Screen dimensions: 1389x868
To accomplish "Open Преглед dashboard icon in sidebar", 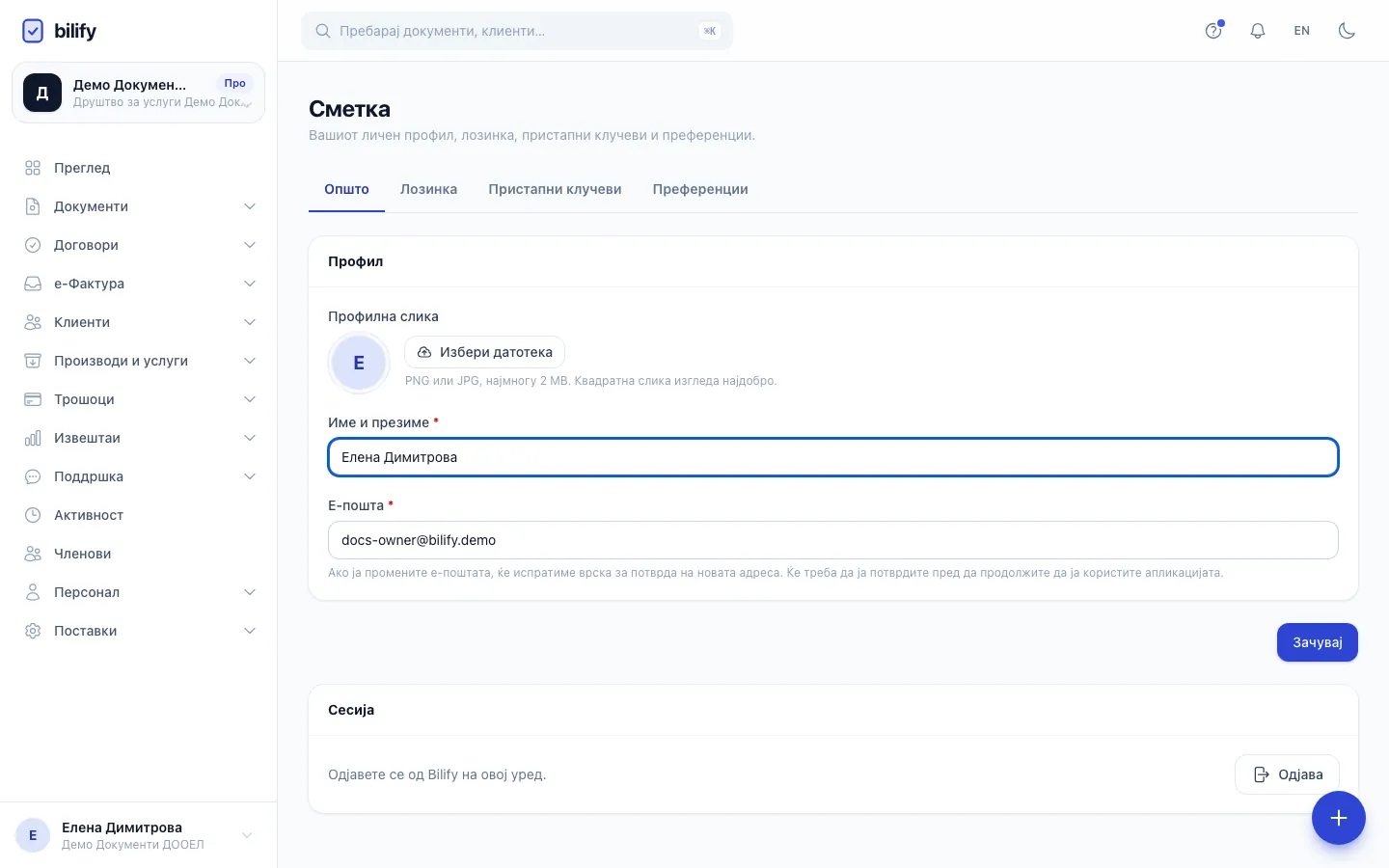I will (33, 168).
